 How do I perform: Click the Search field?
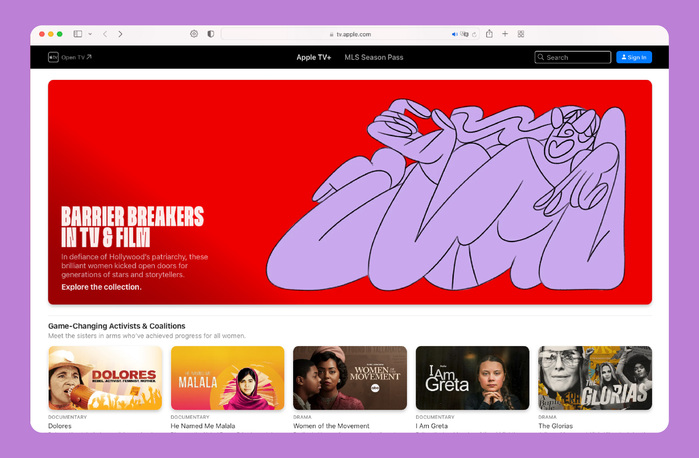tap(572, 57)
